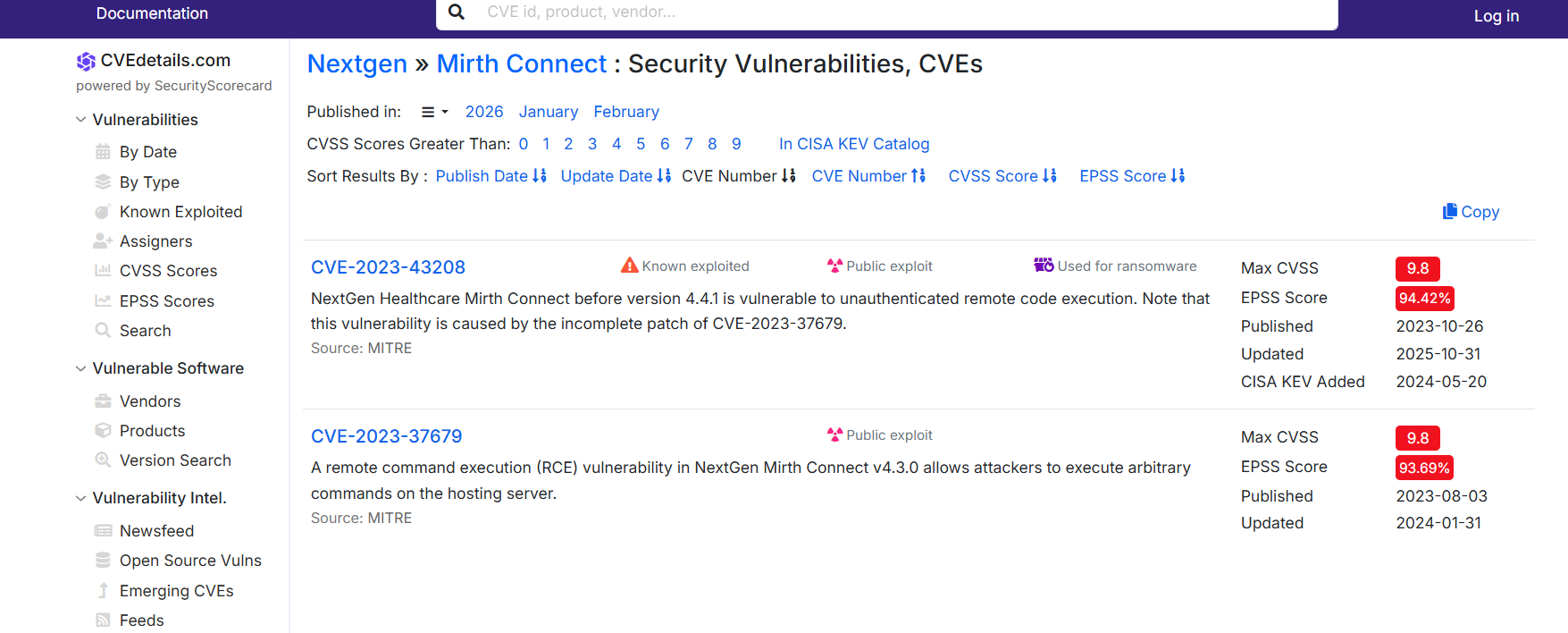Viewport: 1568px width, 633px height.
Task: Click the Copy clipboard icon
Action: tap(1449, 211)
